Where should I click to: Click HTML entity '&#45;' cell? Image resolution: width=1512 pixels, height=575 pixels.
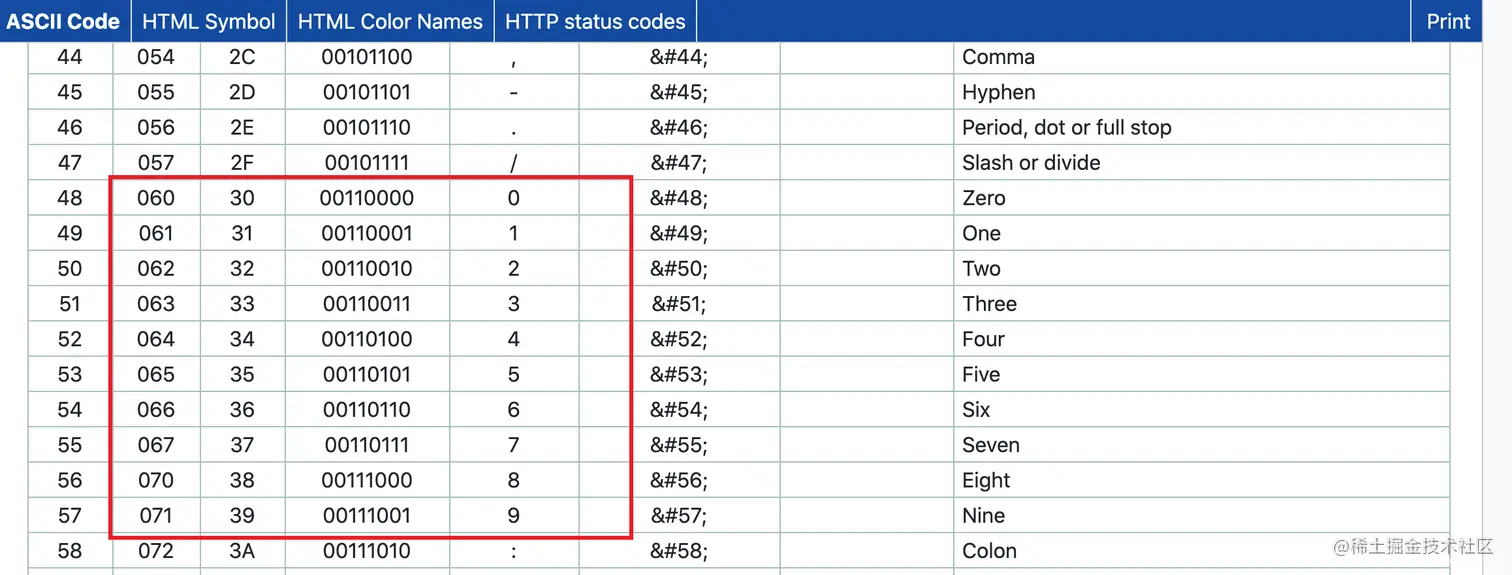click(679, 92)
